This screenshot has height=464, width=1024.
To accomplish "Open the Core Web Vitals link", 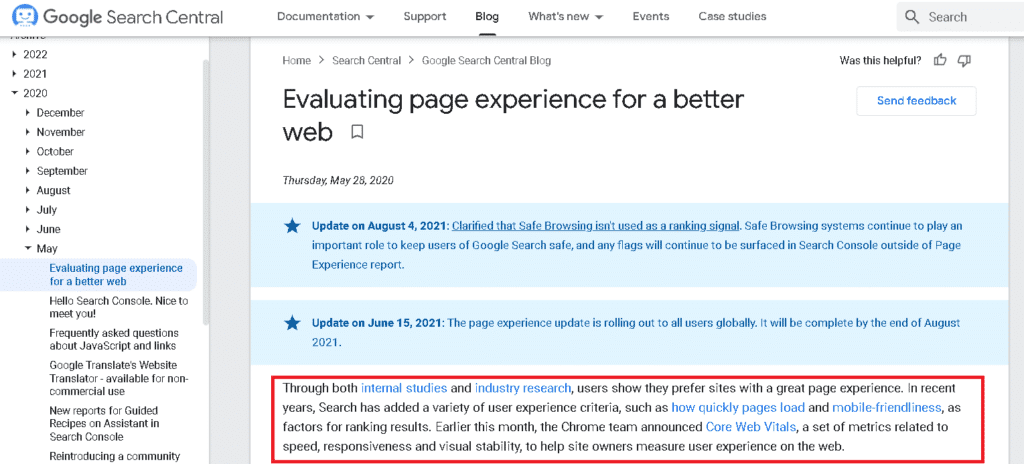I will coord(751,427).
